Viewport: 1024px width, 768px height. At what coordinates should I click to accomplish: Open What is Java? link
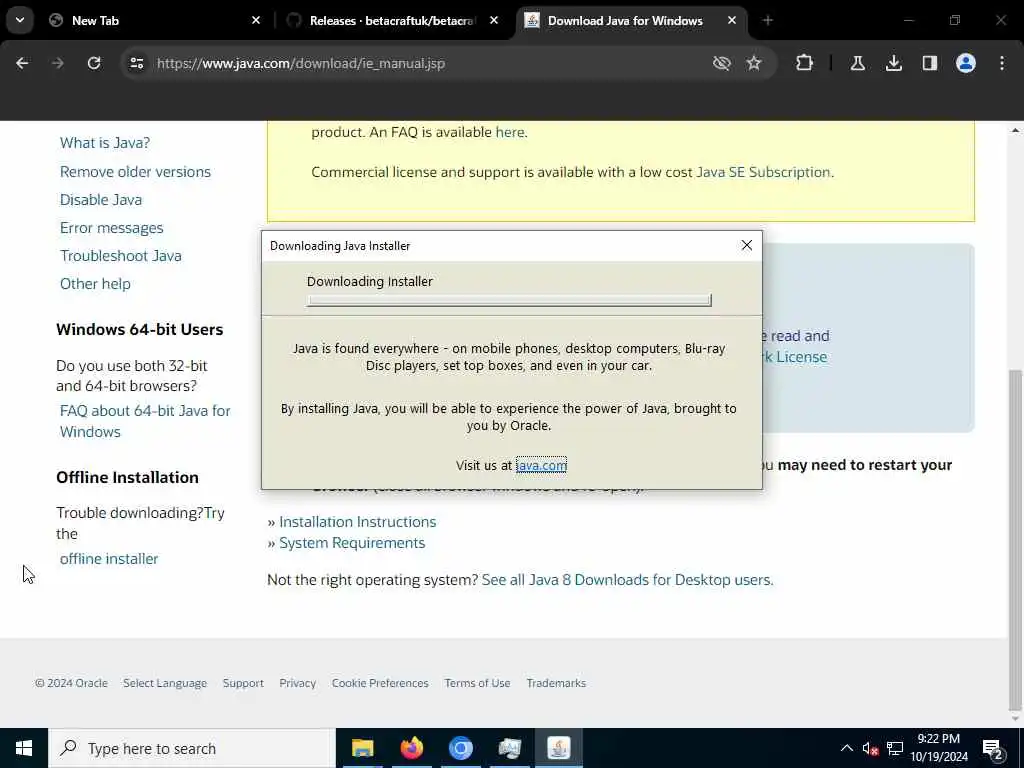(104, 143)
